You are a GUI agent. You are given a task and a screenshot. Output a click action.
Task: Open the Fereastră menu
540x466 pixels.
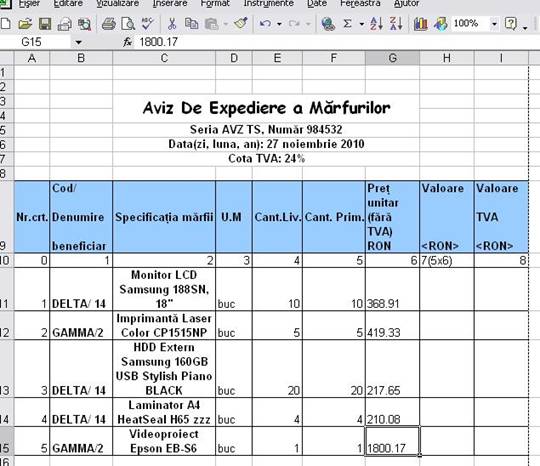[360, 4]
